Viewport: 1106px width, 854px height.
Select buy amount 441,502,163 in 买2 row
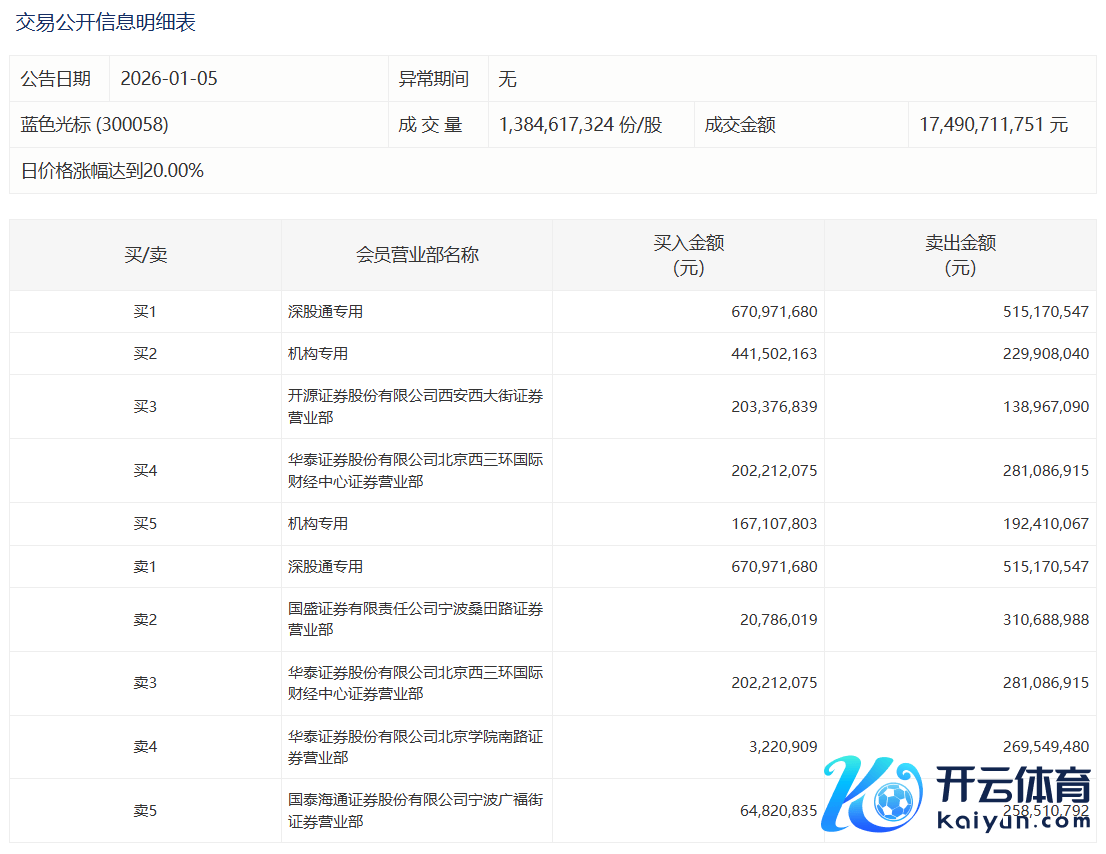[774, 354]
